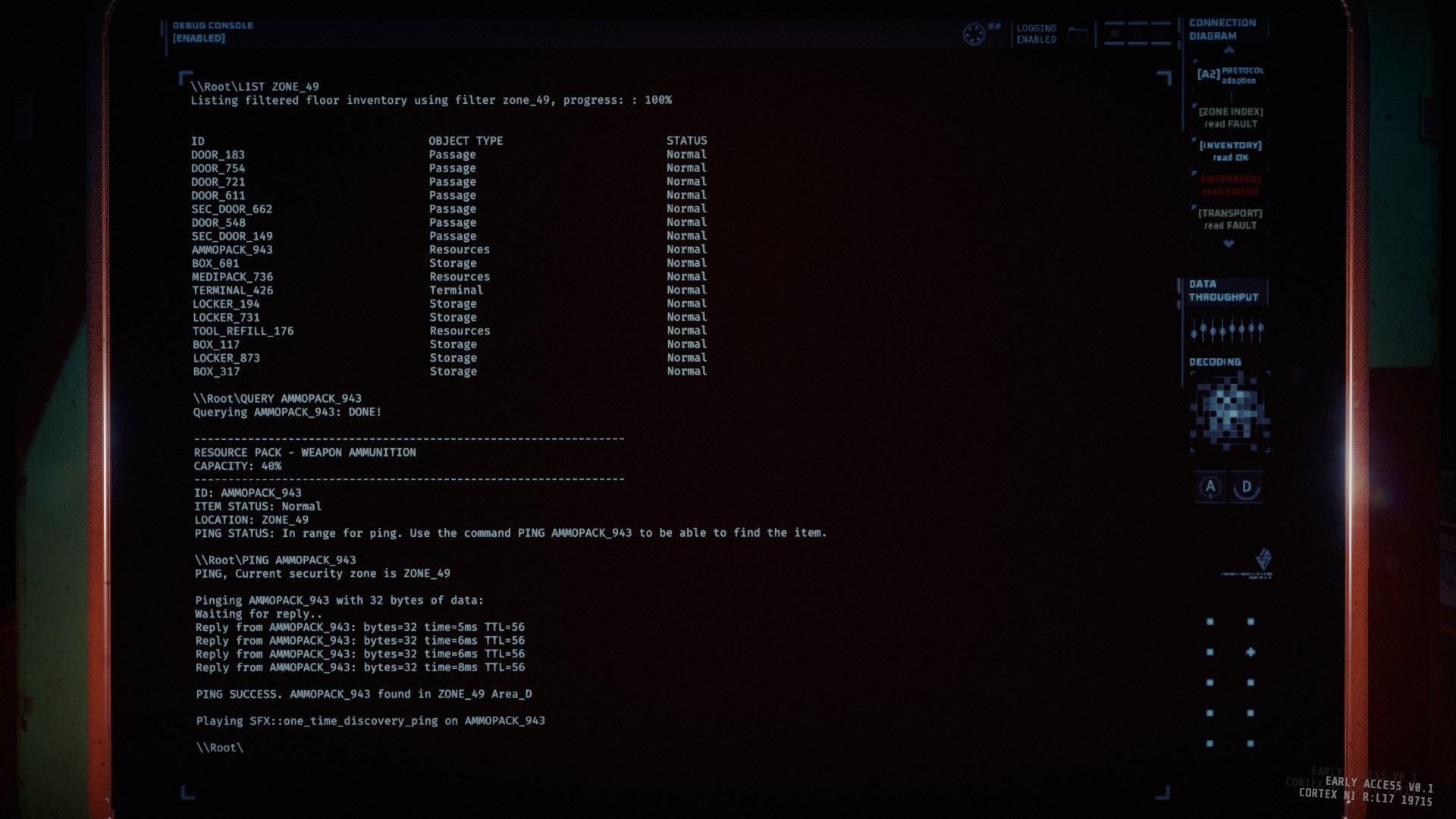Click the RESOURCE PACK - WEAPON AMMUNITION heading

[x=305, y=452]
